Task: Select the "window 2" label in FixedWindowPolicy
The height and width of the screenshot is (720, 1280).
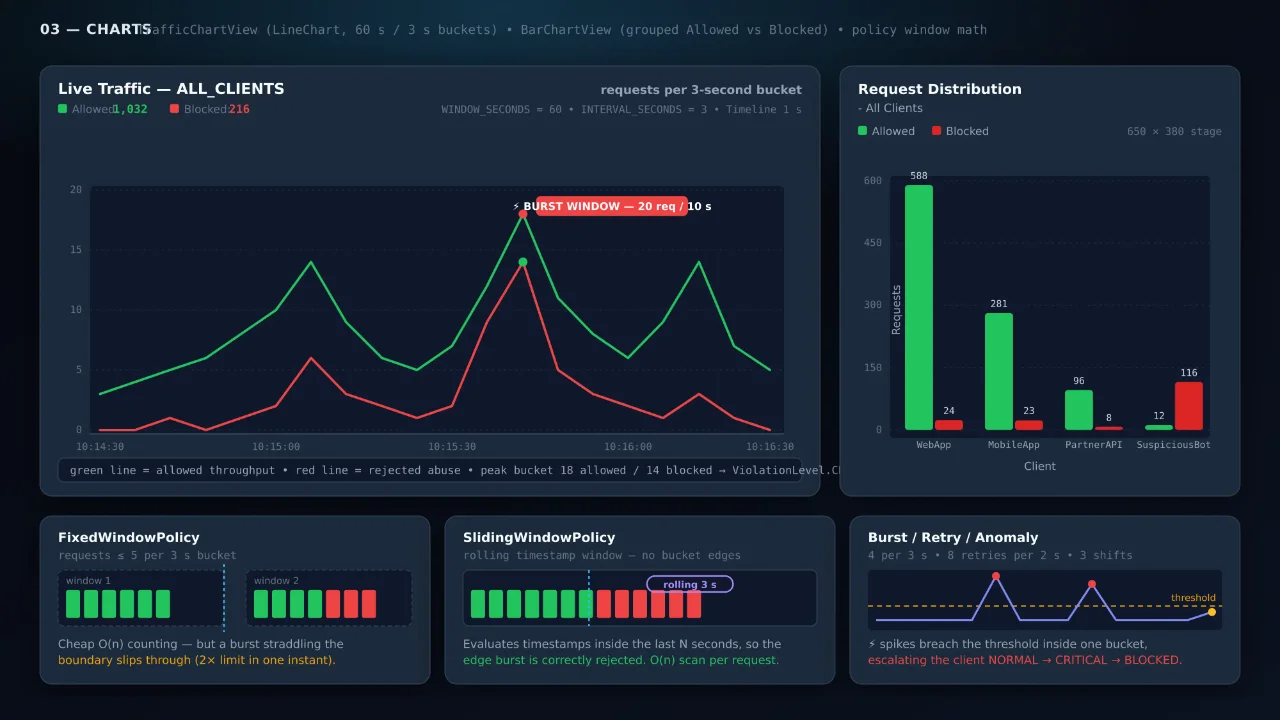Action: pos(277,581)
